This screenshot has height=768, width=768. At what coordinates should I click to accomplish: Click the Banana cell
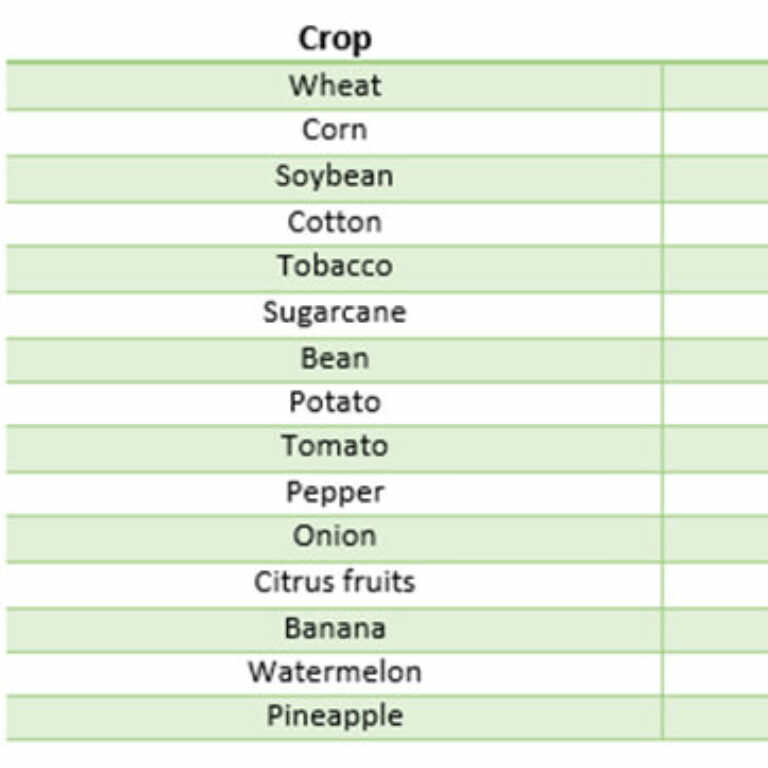(x=335, y=629)
